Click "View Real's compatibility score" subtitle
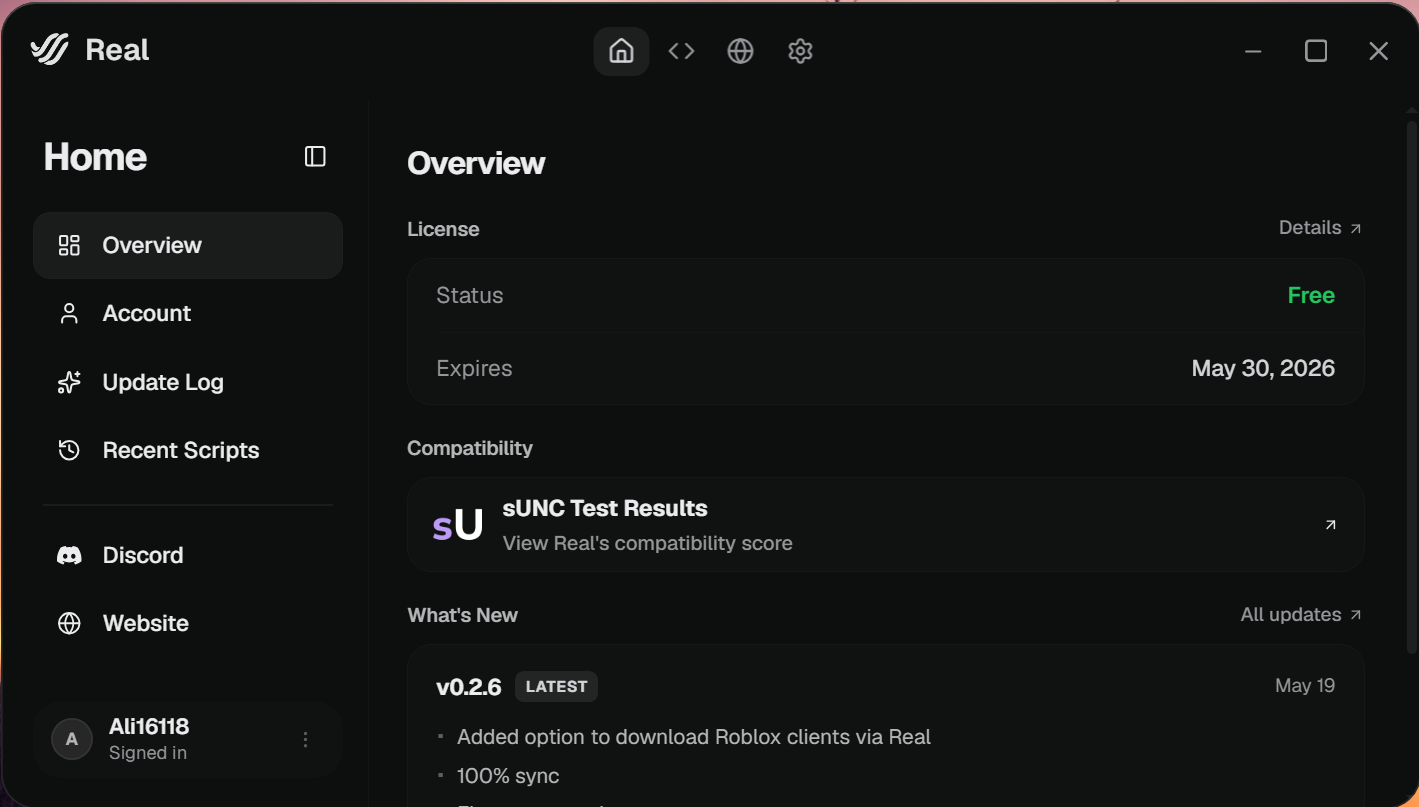The image size is (1419, 807). 647,544
